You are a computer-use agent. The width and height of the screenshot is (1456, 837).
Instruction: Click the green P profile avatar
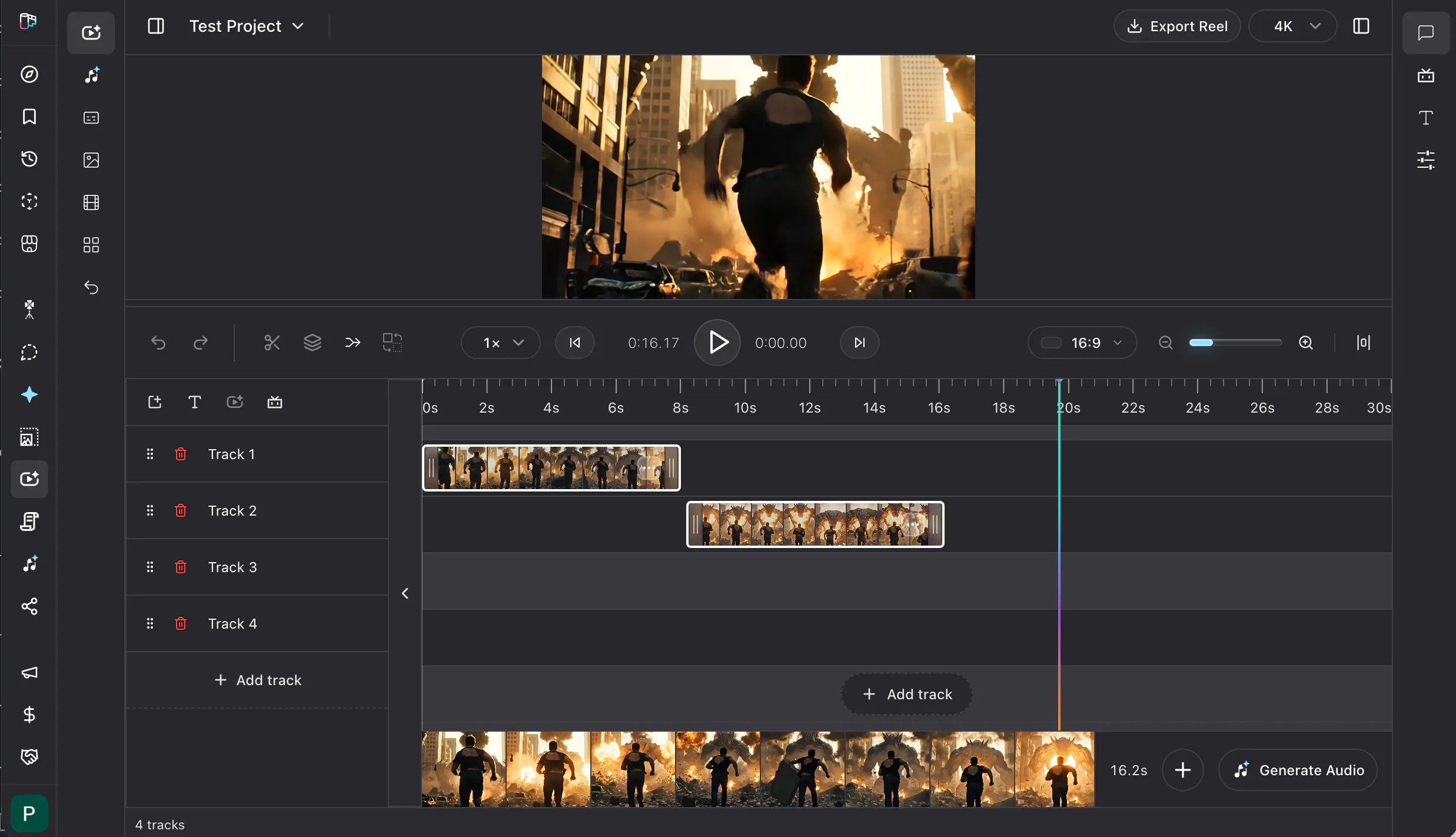(29, 813)
